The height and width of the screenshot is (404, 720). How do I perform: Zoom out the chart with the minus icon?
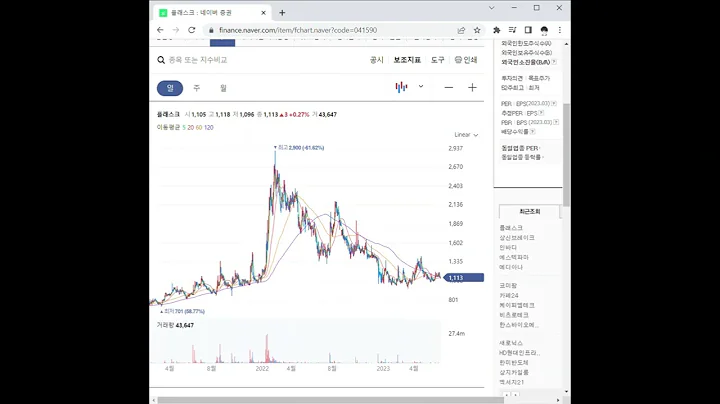(x=449, y=88)
